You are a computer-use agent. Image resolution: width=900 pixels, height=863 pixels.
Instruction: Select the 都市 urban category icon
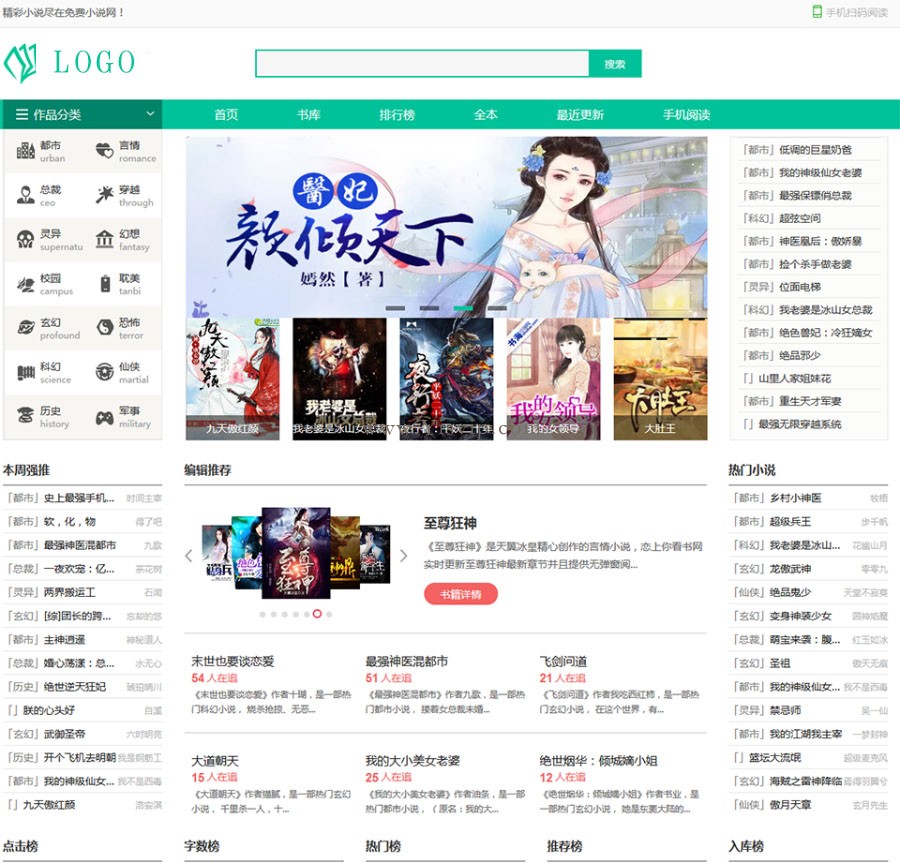tap(27, 150)
